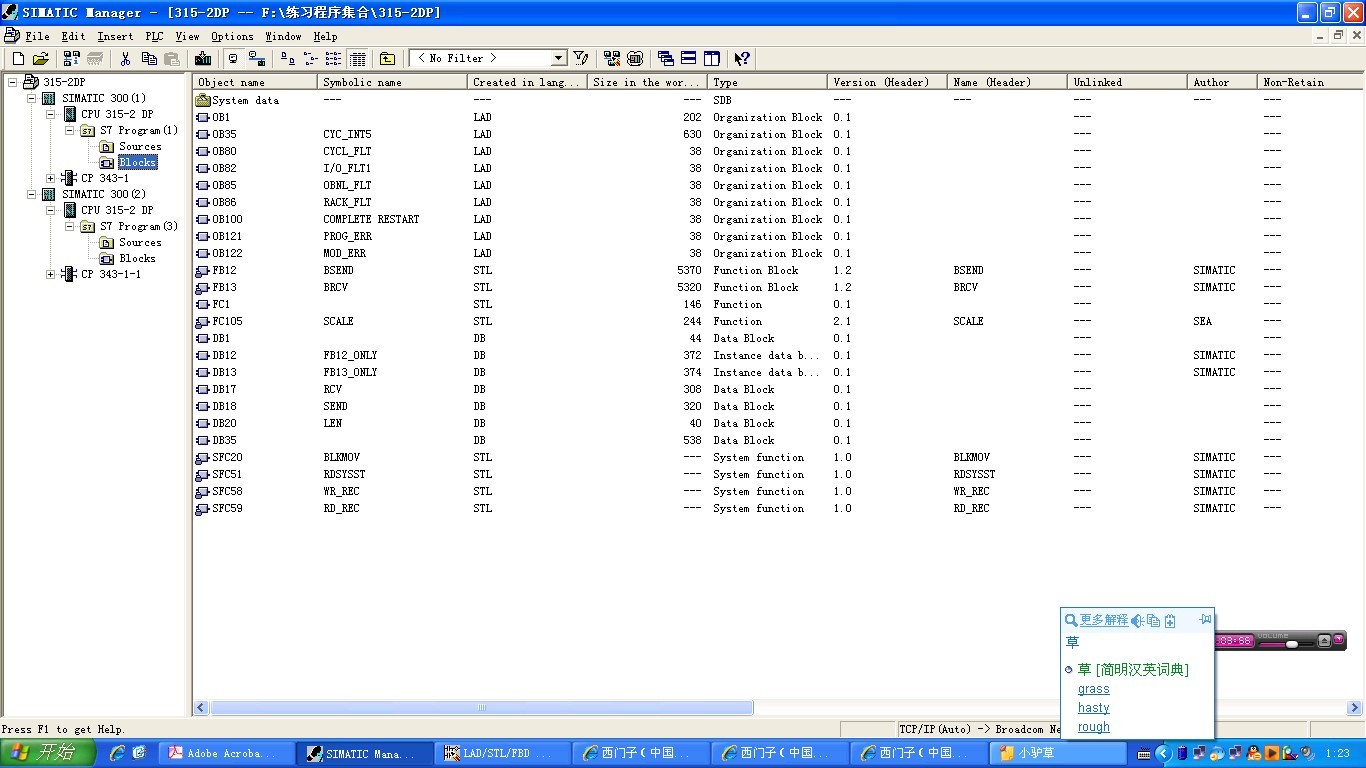Click the New Project toolbar icon
This screenshot has width=1366, height=768.
click(x=18, y=59)
